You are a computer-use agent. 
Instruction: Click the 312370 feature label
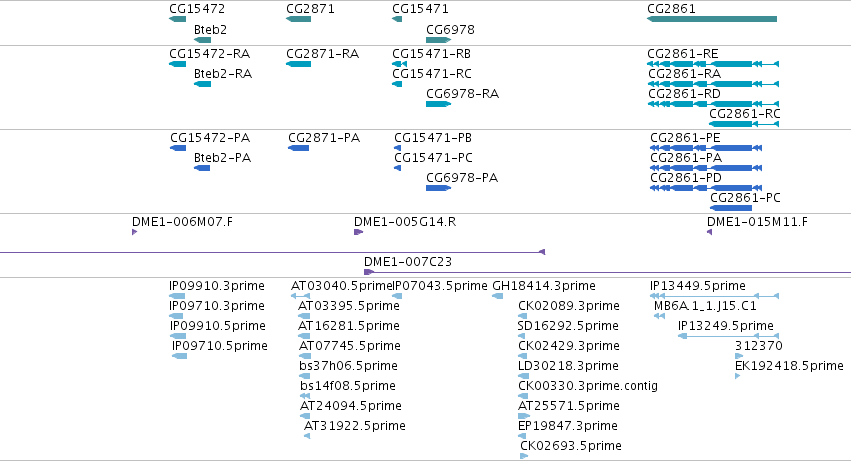pyautogui.click(x=759, y=346)
